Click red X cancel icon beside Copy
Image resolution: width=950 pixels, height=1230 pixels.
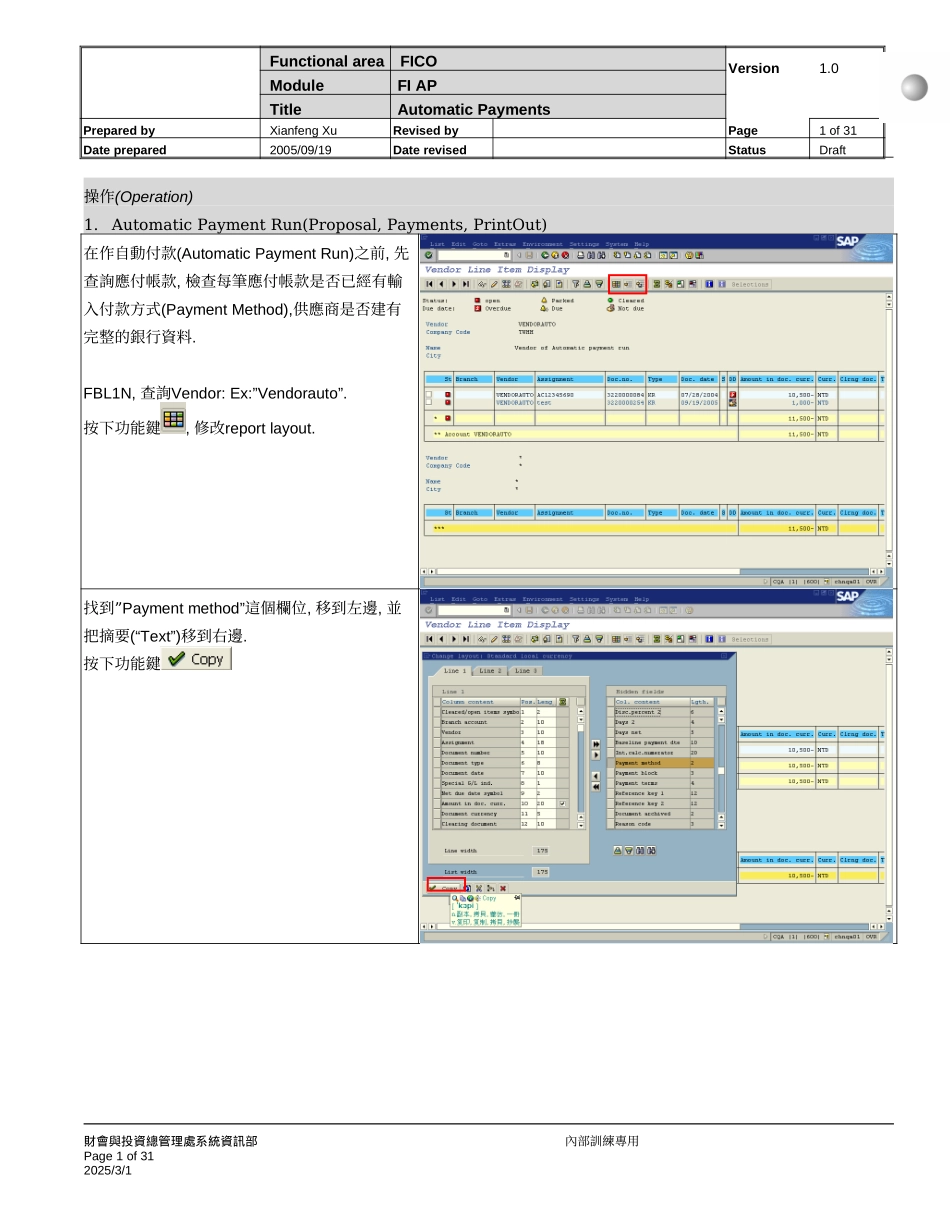click(503, 889)
